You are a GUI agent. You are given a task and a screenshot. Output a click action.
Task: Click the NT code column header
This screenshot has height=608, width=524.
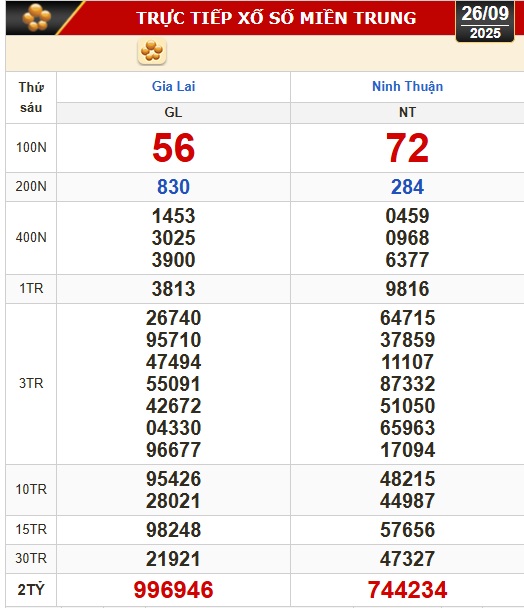[407, 112]
